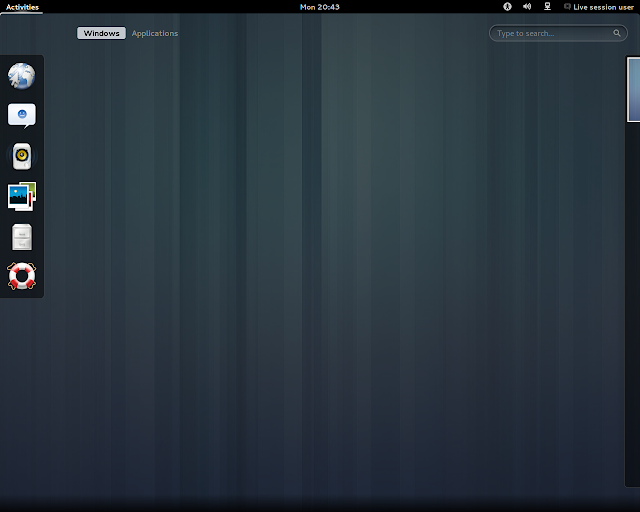
Task: Switch to the Applications view
Action: coord(155,33)
